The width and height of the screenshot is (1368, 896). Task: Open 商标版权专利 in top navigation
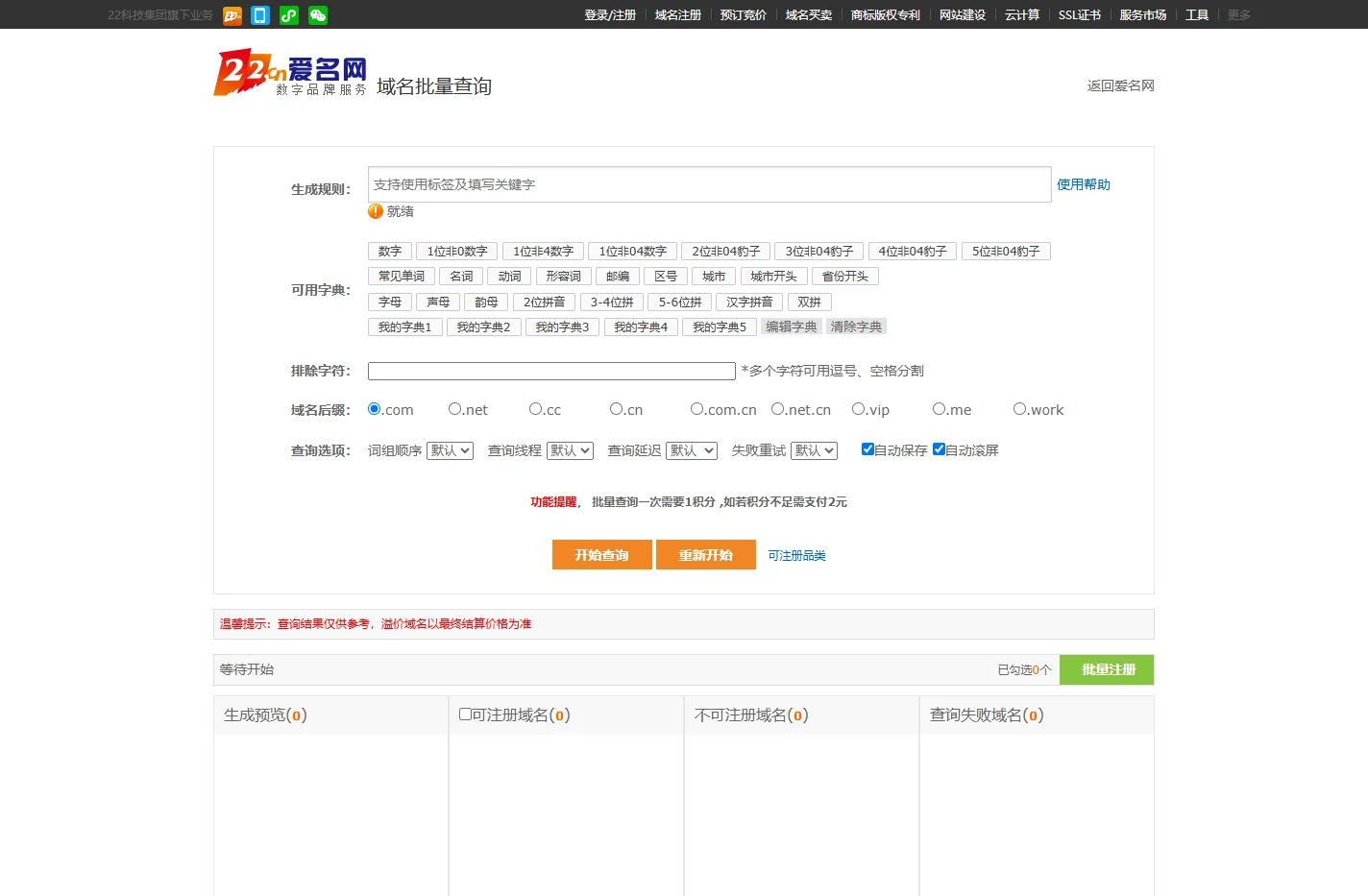[x=886, y=15]
